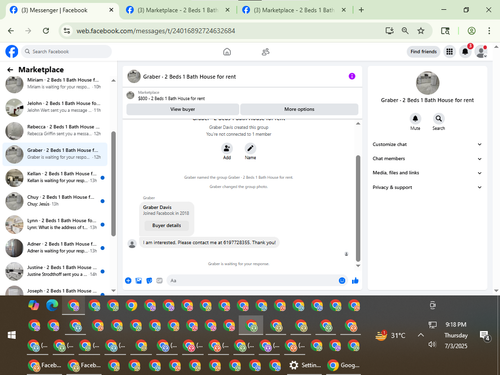This screenshot has height=375, width=500.
Task: Mute the conversation with the bell icon
Action: tap(415, 118)
